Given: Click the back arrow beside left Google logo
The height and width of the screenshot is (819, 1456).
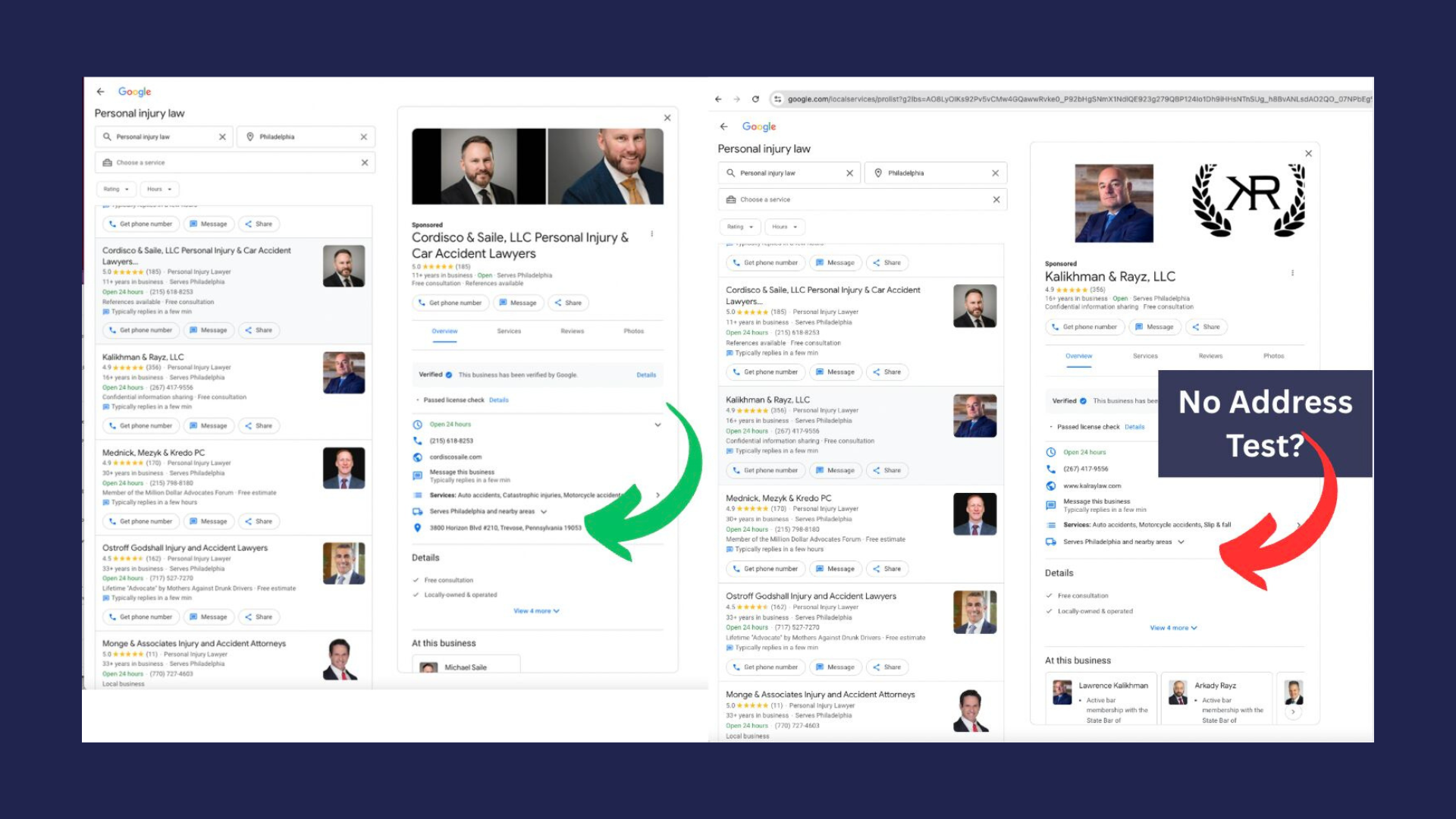Looking at the screenshot, I should [x=100, y=92].
